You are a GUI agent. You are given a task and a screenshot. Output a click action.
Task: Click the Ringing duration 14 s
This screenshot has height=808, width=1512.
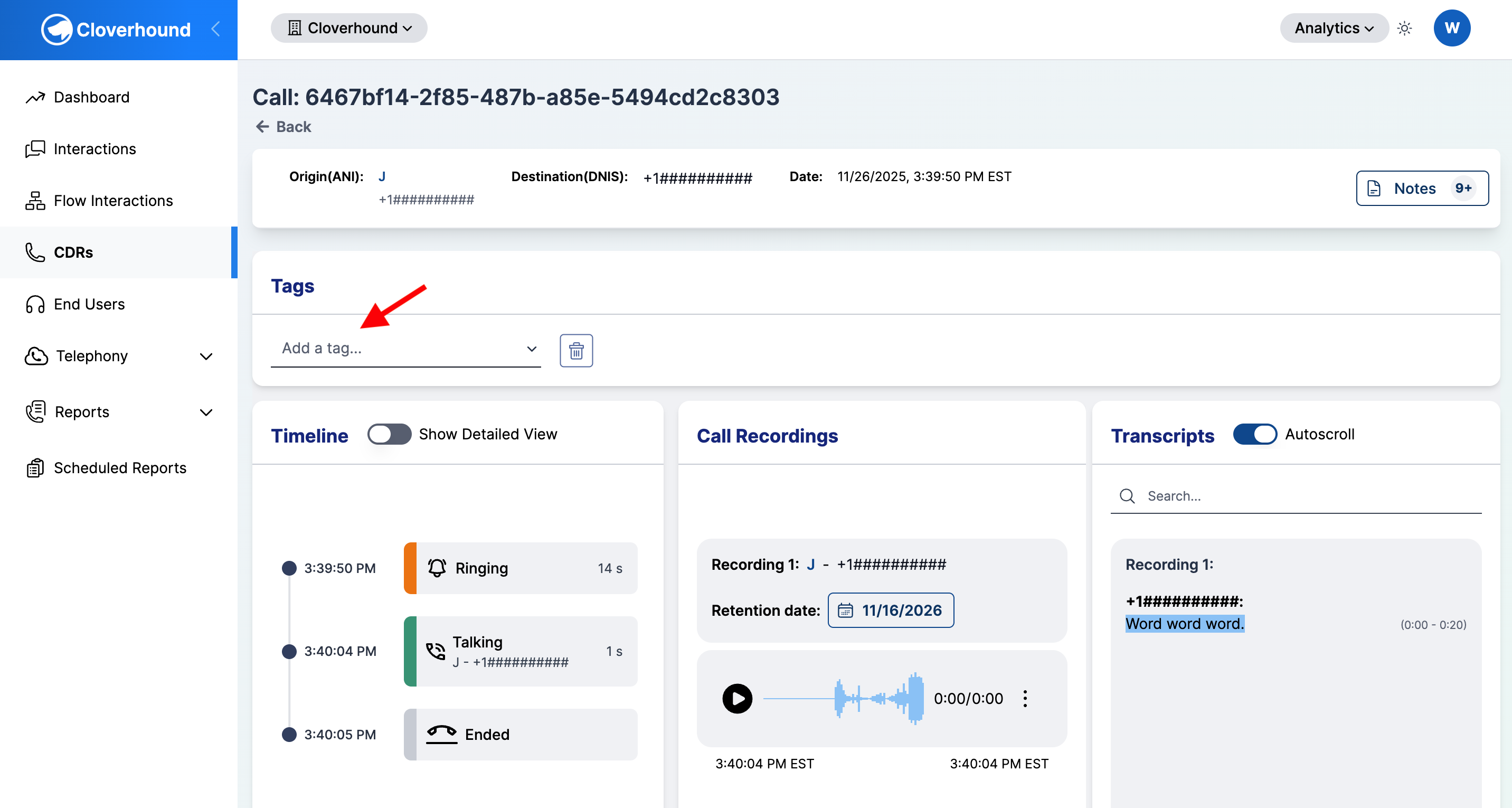click(610, 568)
